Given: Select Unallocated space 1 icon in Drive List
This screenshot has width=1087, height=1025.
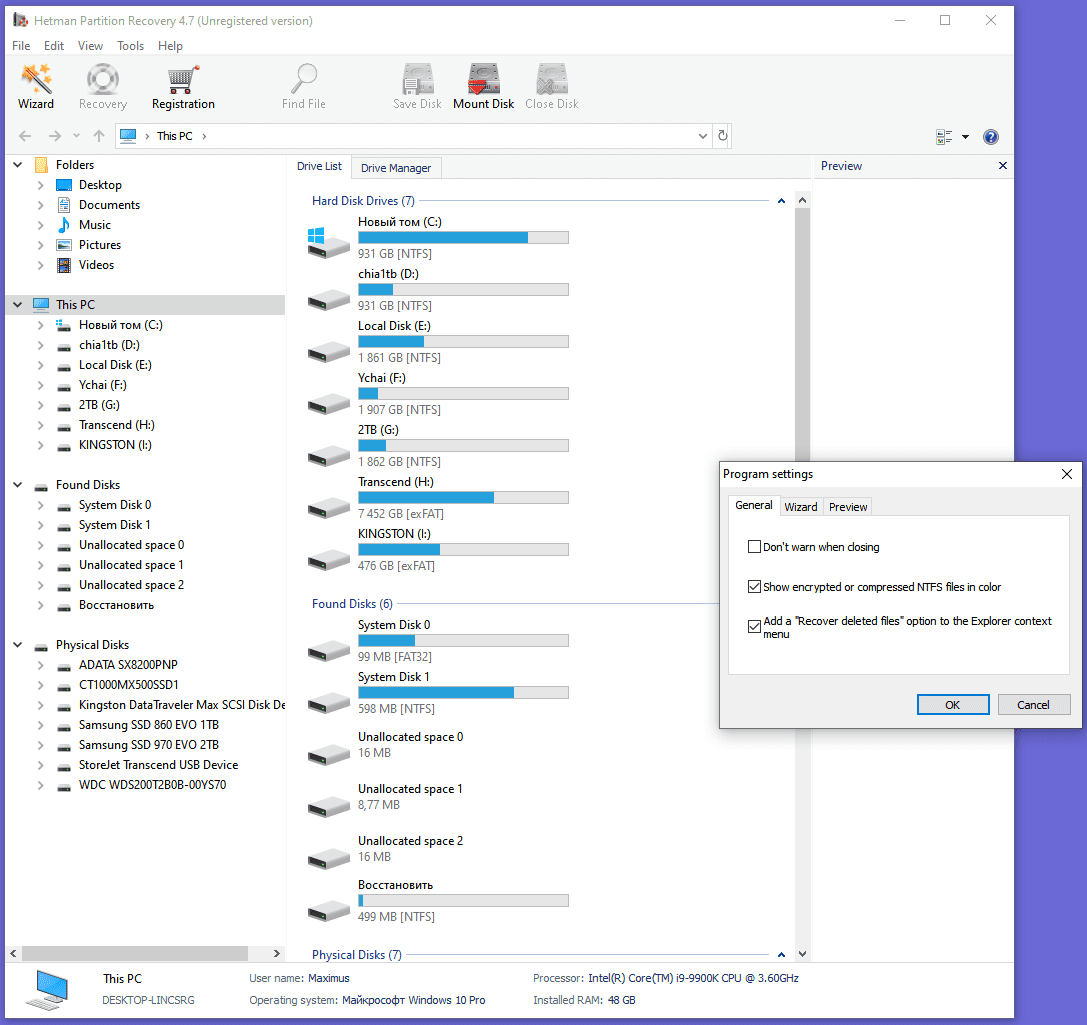Looking at the screenshot, I should point(328,806).
